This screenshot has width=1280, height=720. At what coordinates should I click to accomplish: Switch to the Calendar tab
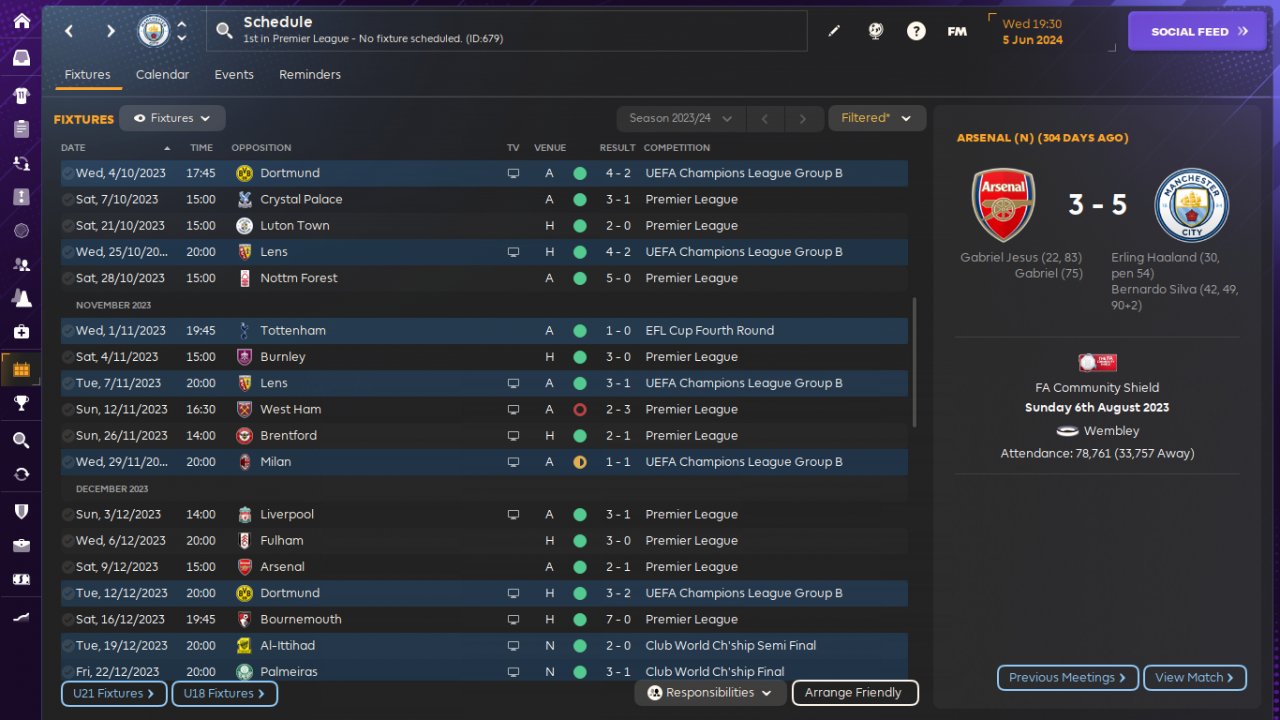(162, 74)
